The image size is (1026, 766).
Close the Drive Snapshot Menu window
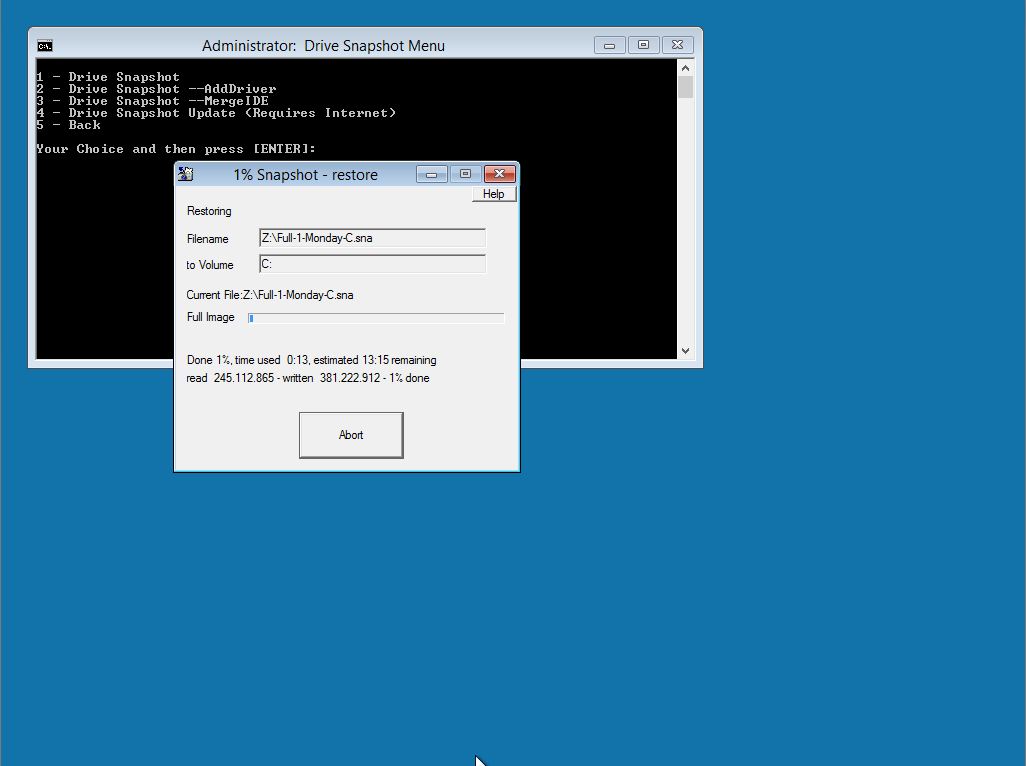(677, 45)
